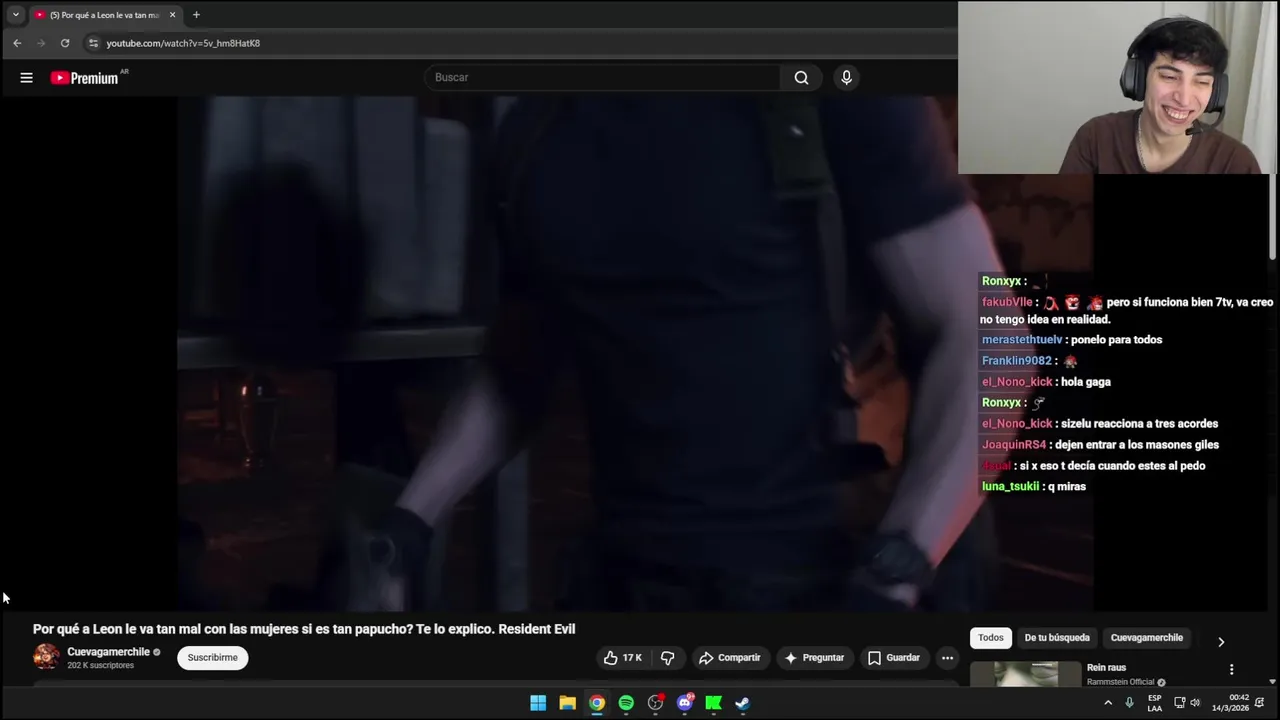1280x720 pixels.
Task: Close the YouTube video tab
Action: (x=172, y=15)
